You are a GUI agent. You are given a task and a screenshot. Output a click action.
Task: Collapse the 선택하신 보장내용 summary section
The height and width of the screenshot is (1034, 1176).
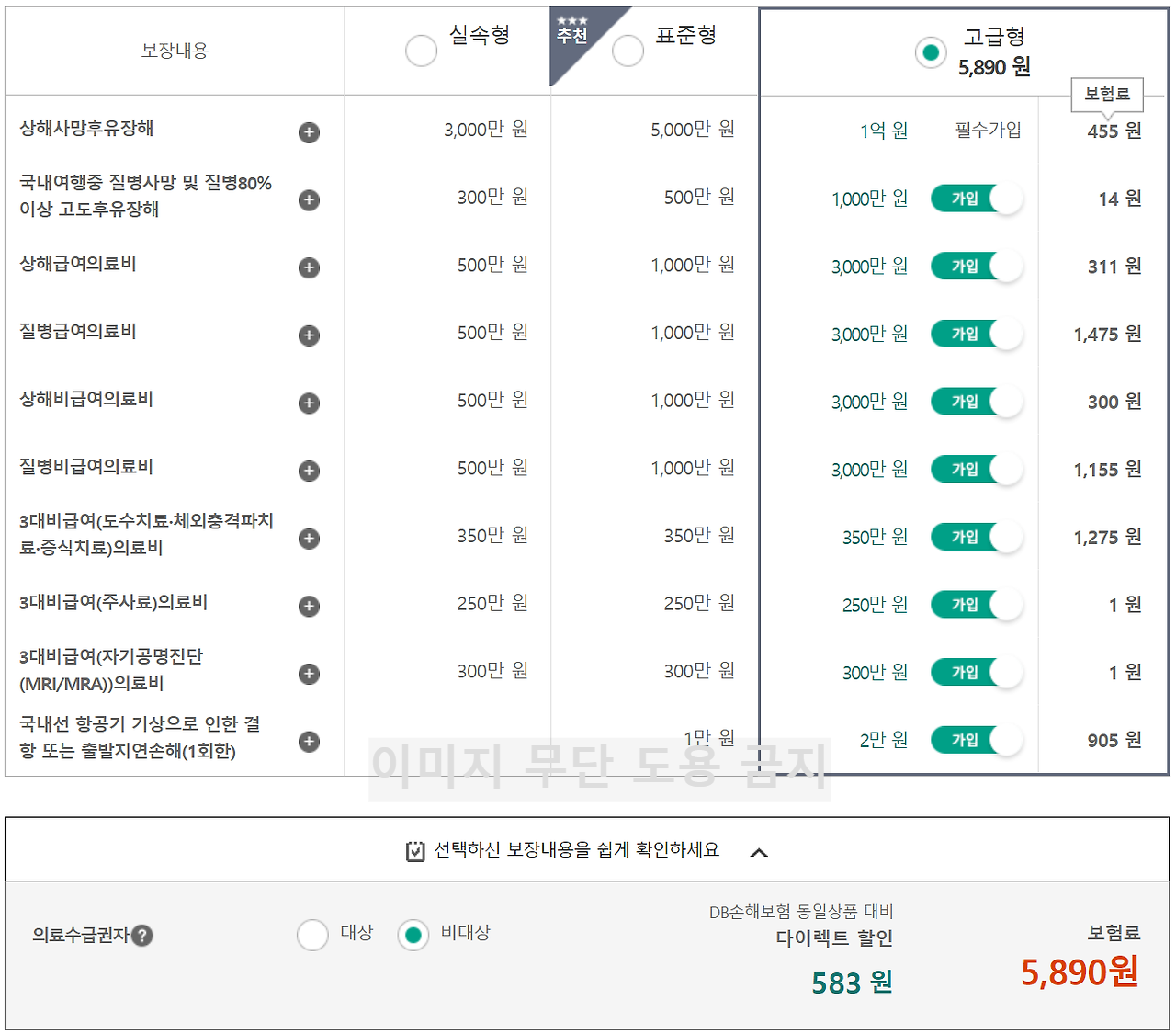pos(760,850)
